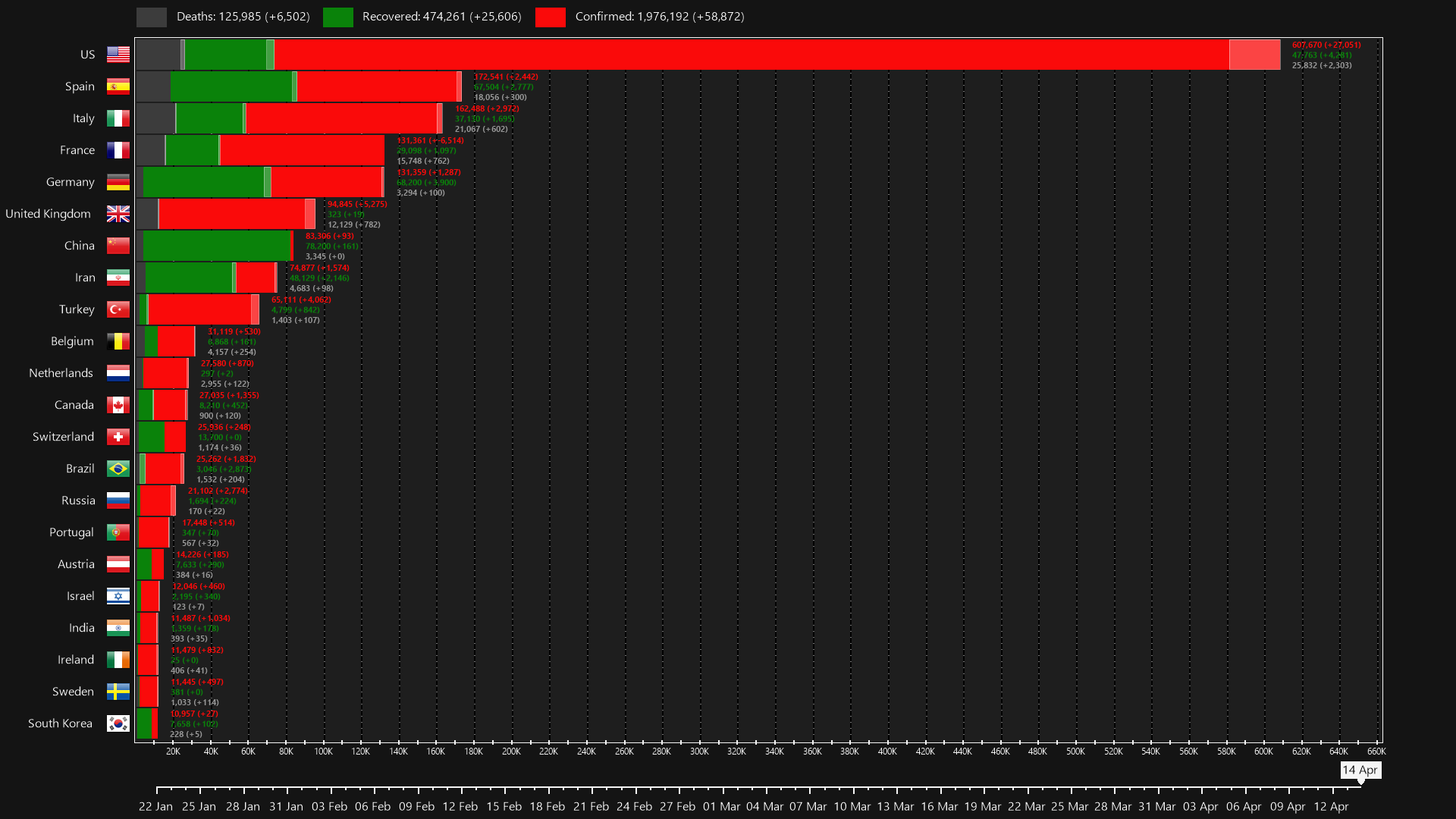
Task: Click the 660K x-axis tick label
Action: pyautogui.click(x=1376, y=752)
